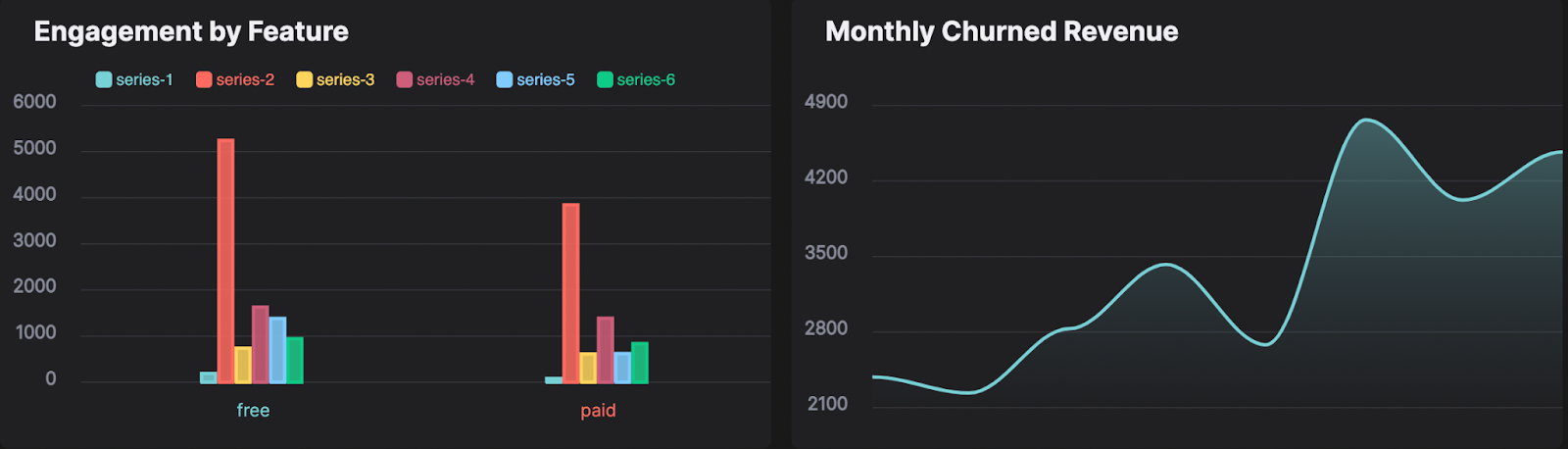The width and height of the screenshot is (1568, 449).
Task: Click the yellow series-3 bar under free
Action: point(243,365)
